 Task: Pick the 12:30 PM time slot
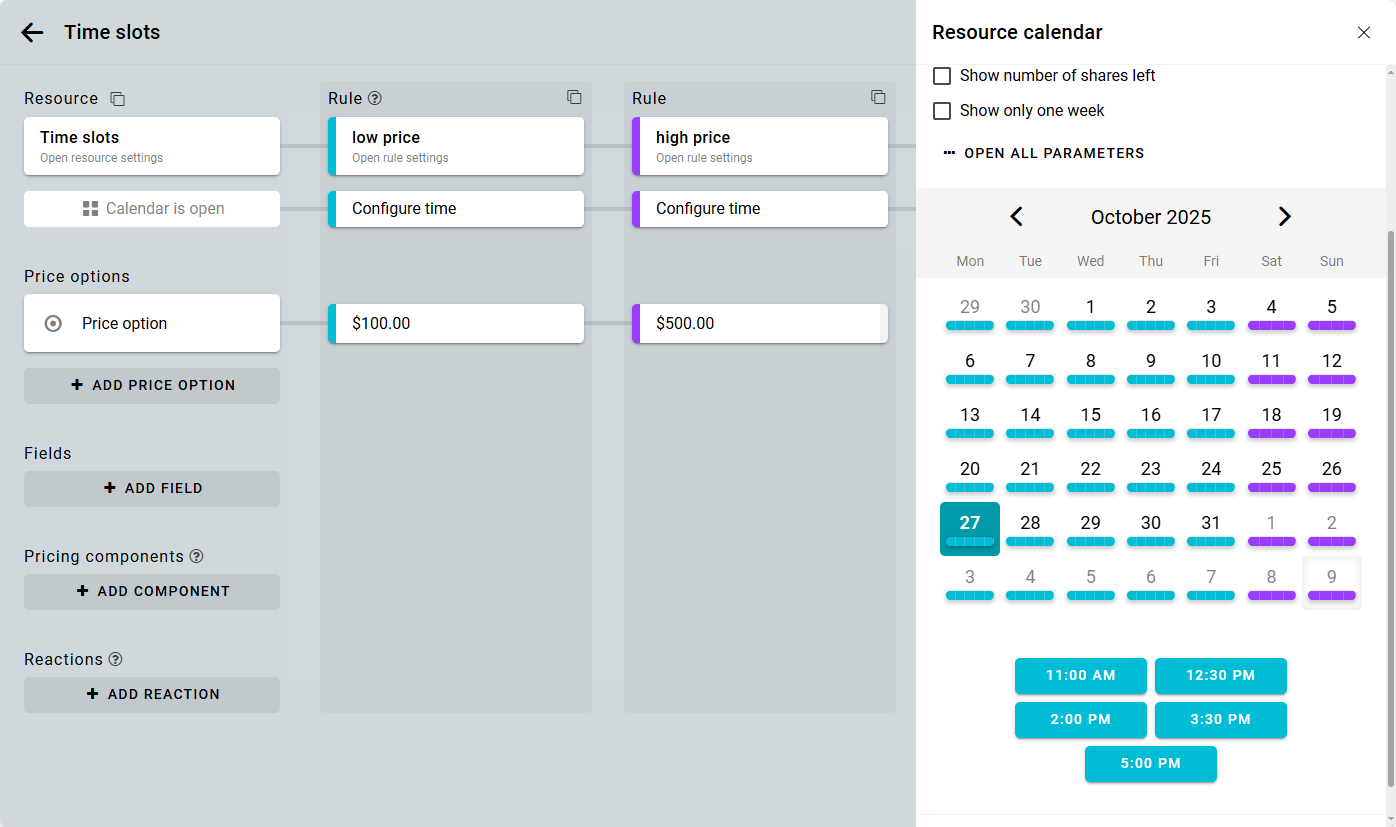coord(1220,676)
